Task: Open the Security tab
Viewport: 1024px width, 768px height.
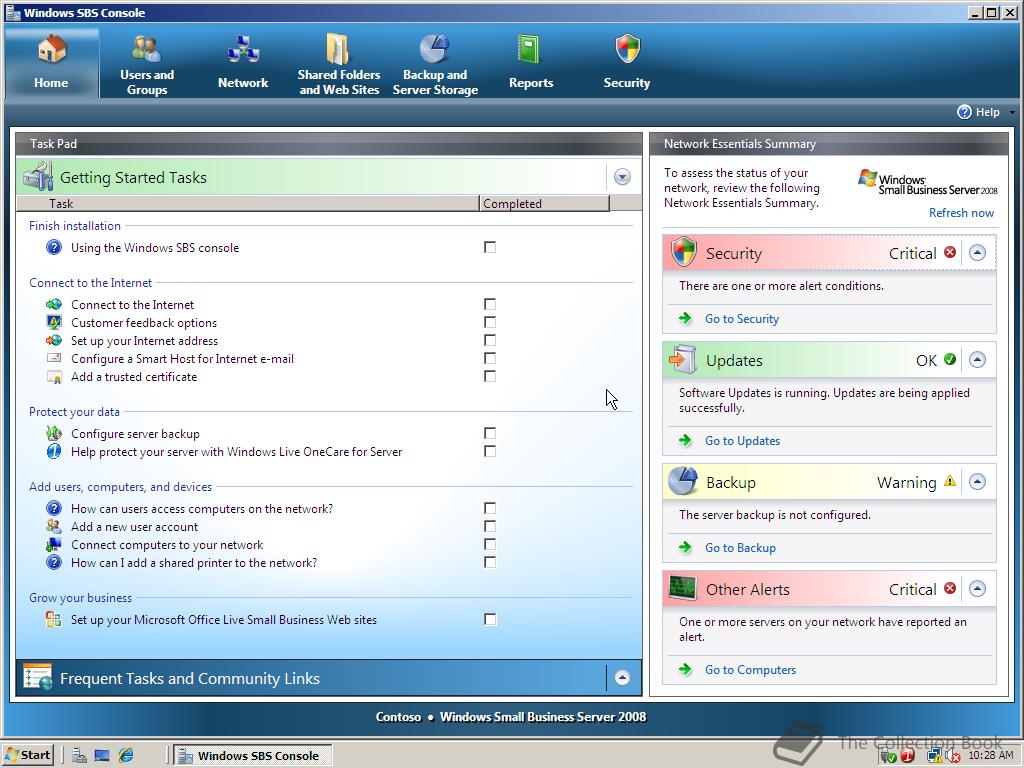Action: [627, 63]
